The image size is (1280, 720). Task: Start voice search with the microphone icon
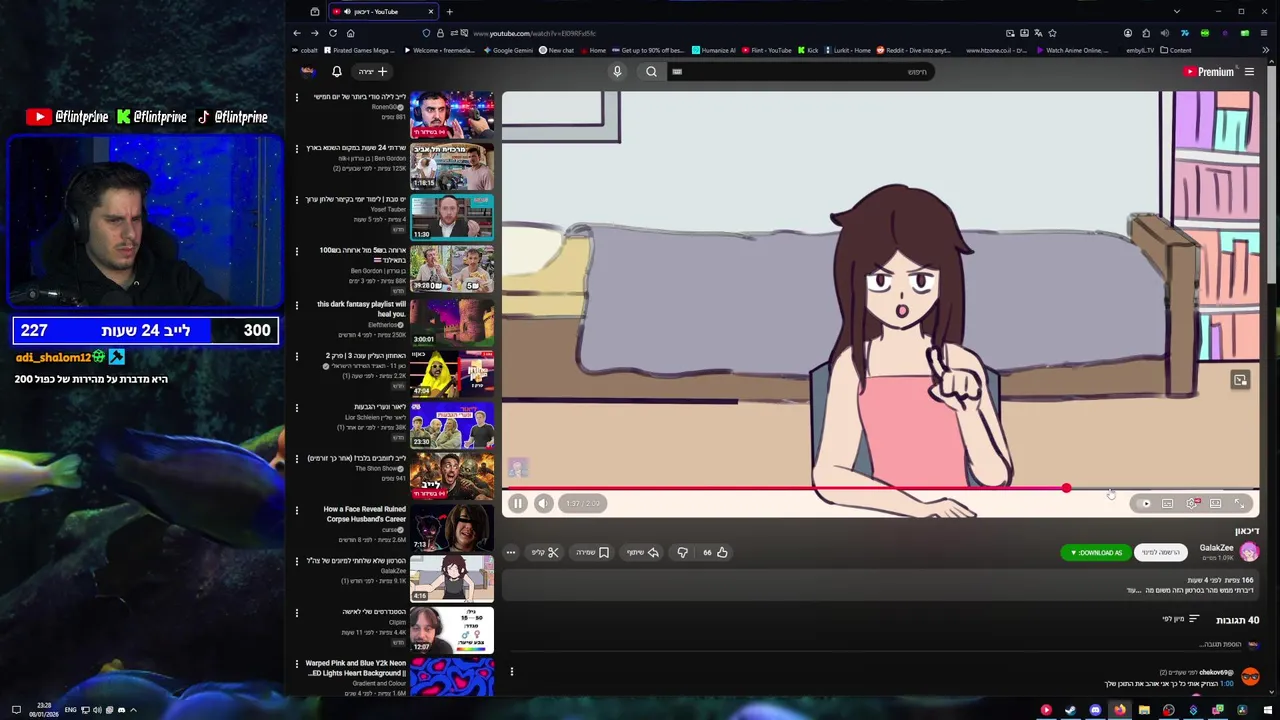point(617,71)
